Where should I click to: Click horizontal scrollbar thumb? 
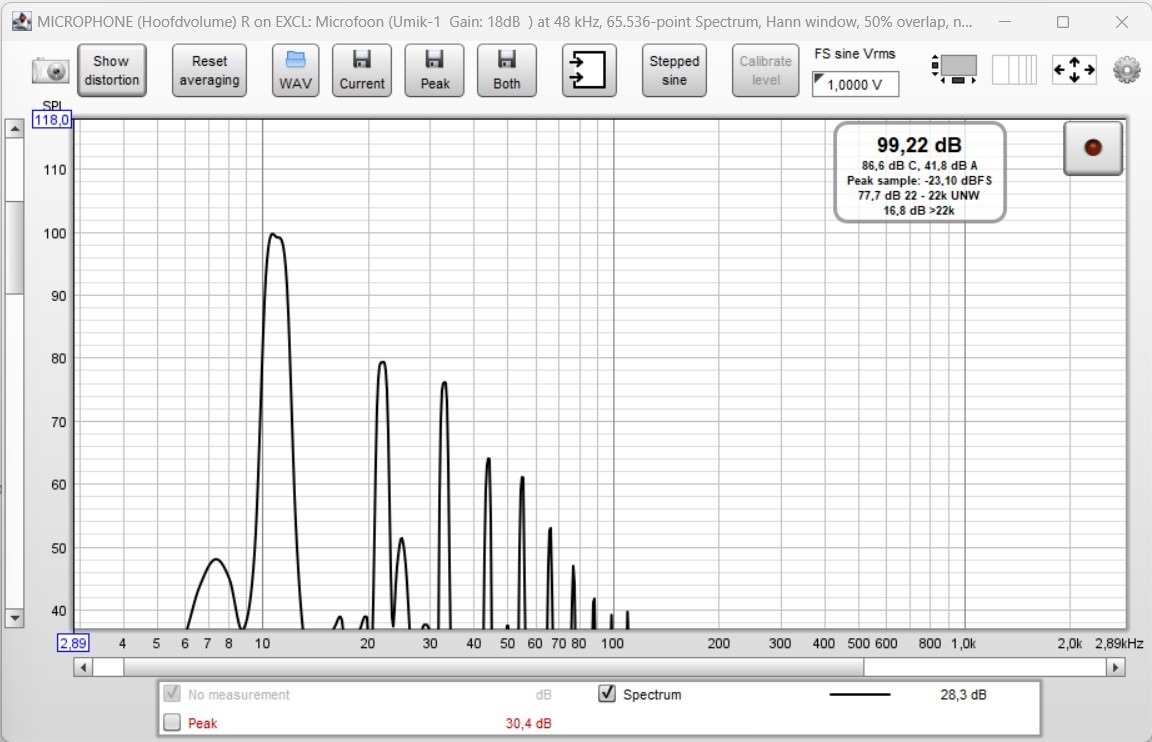coord(494,668)
